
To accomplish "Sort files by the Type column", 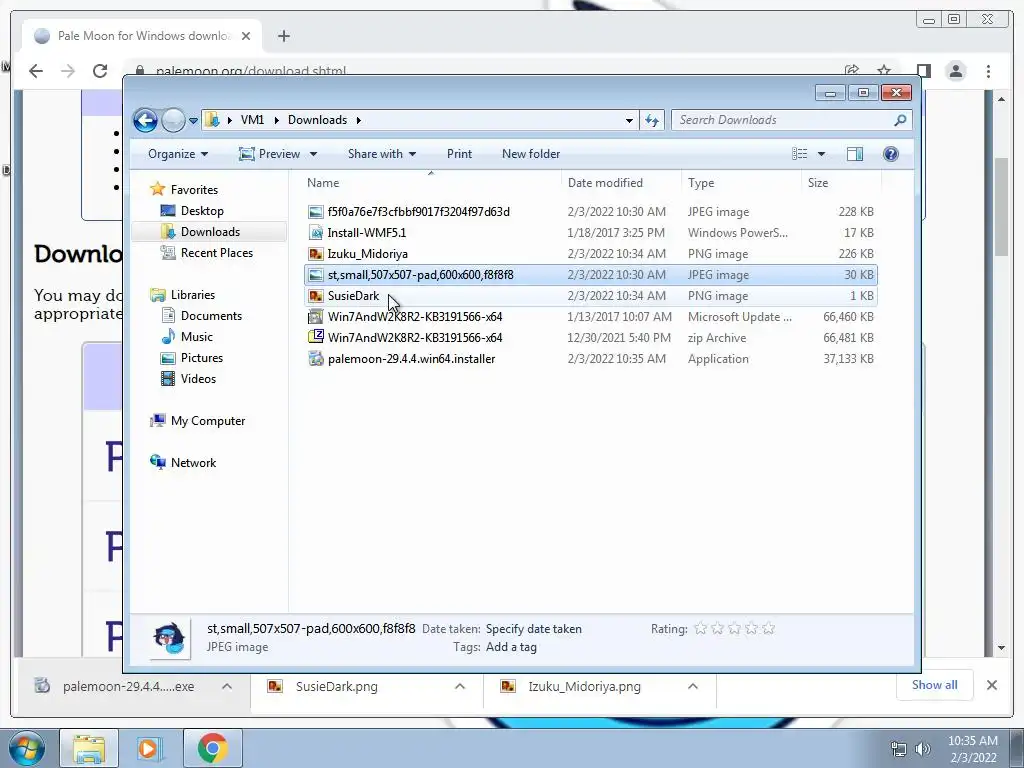I will tap(741, 183).
